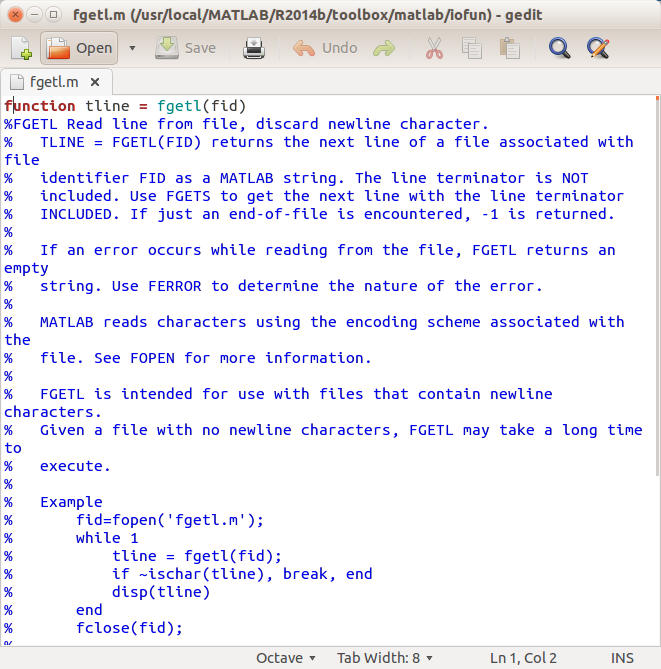Open Find with the magnifier icon
Screen dimensions: 661x669
(559, 48)
